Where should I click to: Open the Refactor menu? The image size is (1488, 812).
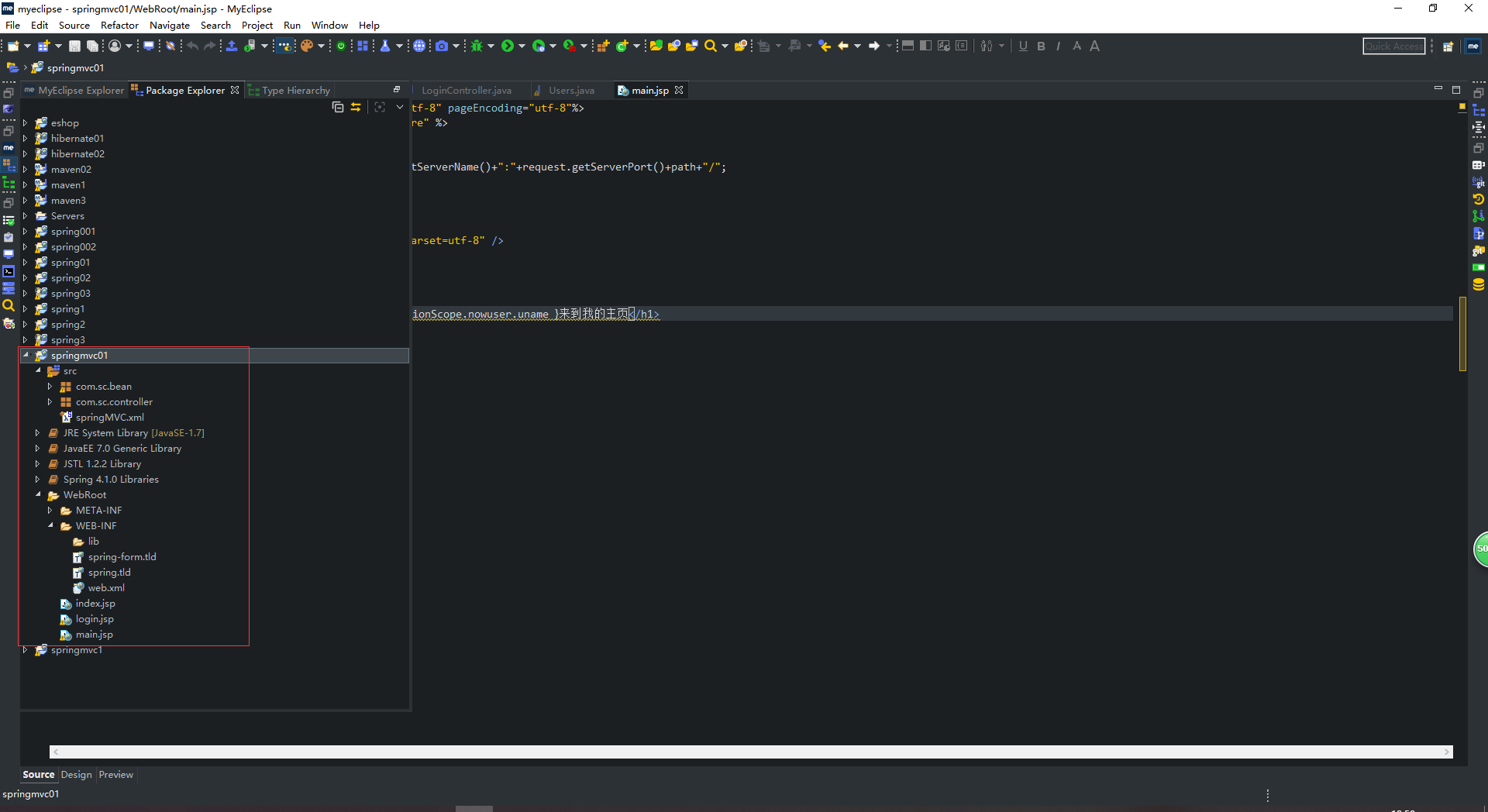pos(119,25)
